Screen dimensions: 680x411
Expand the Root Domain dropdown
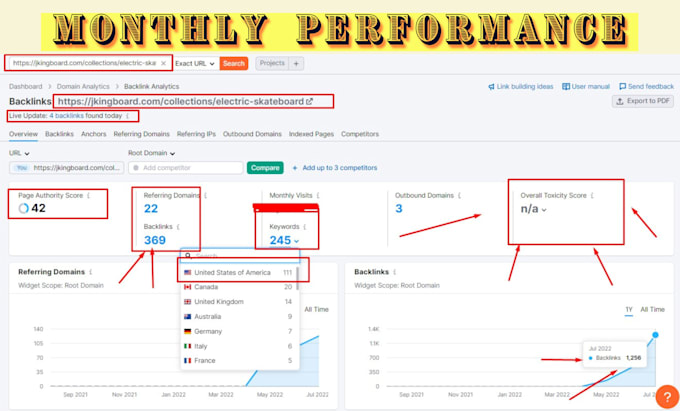(151, 153)
